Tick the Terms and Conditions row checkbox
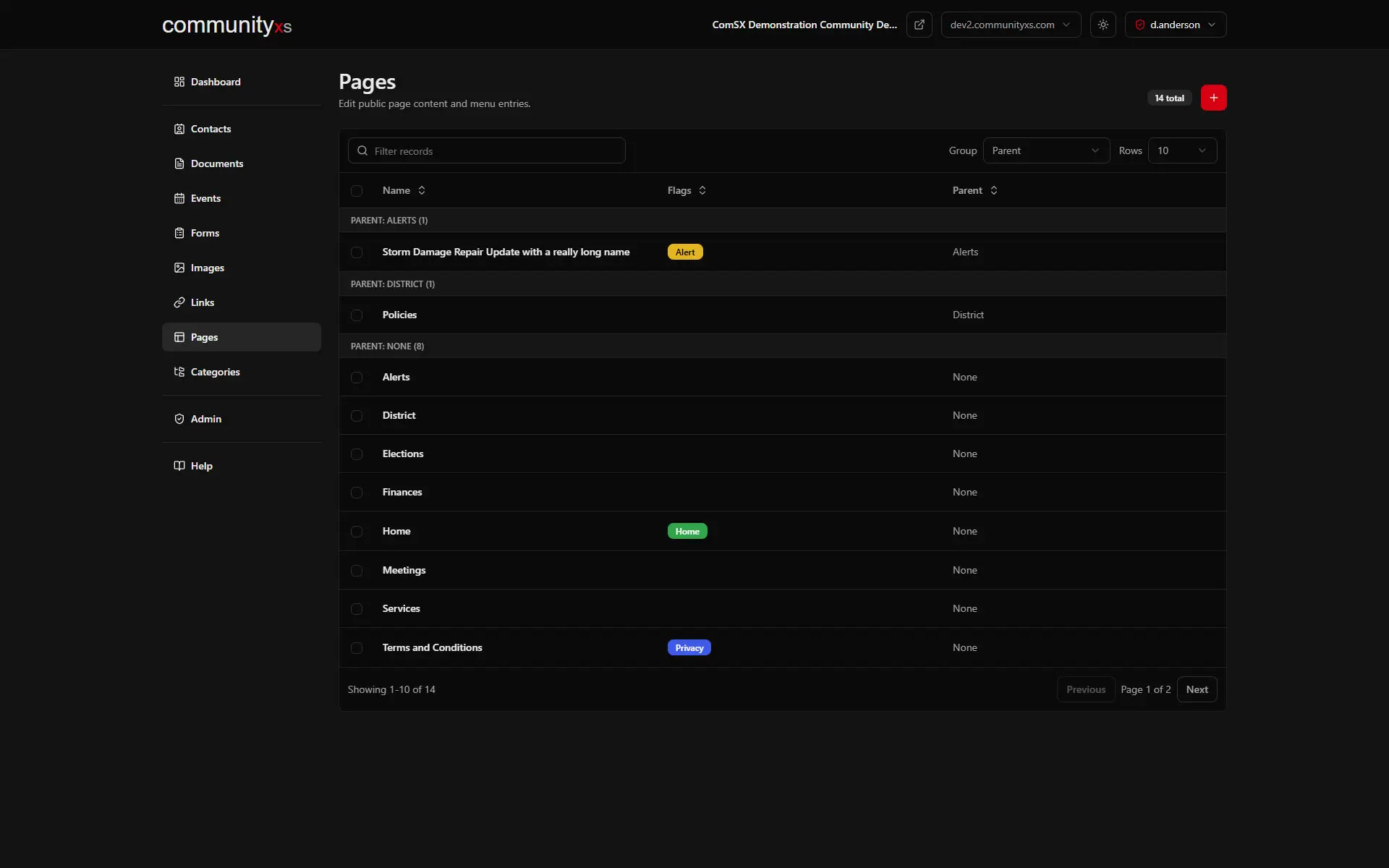 click(x=357, y=648)
